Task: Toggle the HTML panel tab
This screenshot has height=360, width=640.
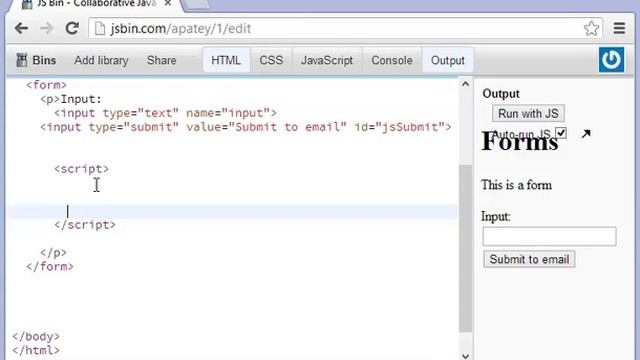Action: pos(226,60)
